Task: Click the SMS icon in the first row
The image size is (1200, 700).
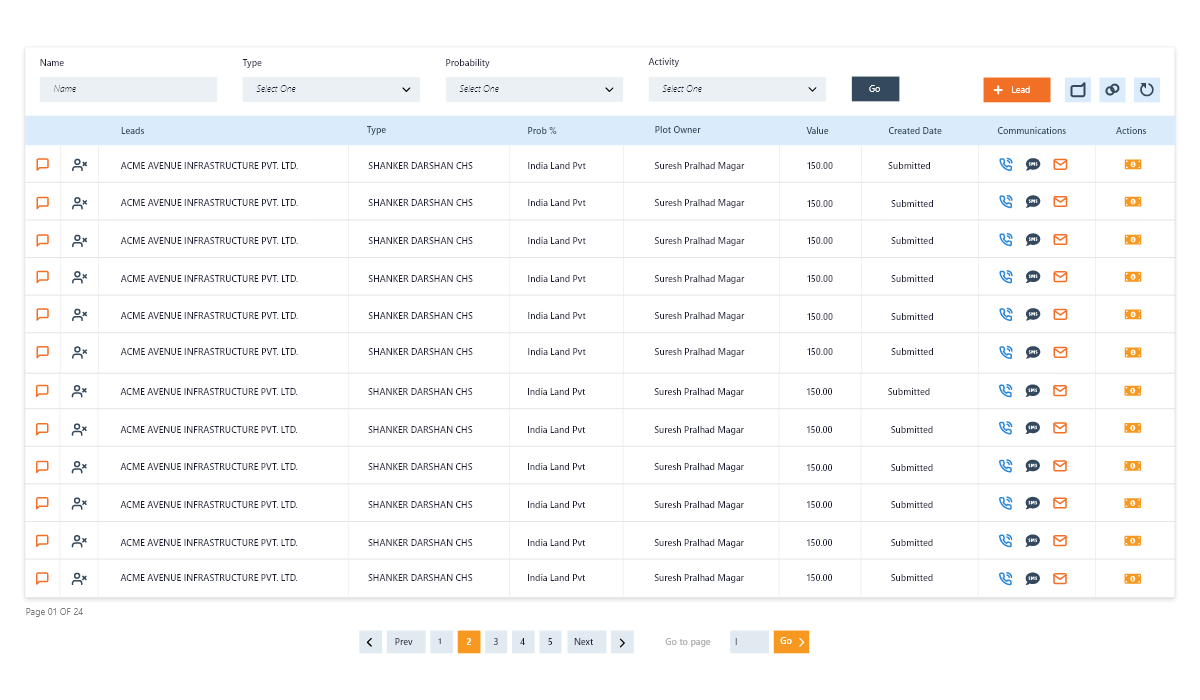Action: [1033, 164]
